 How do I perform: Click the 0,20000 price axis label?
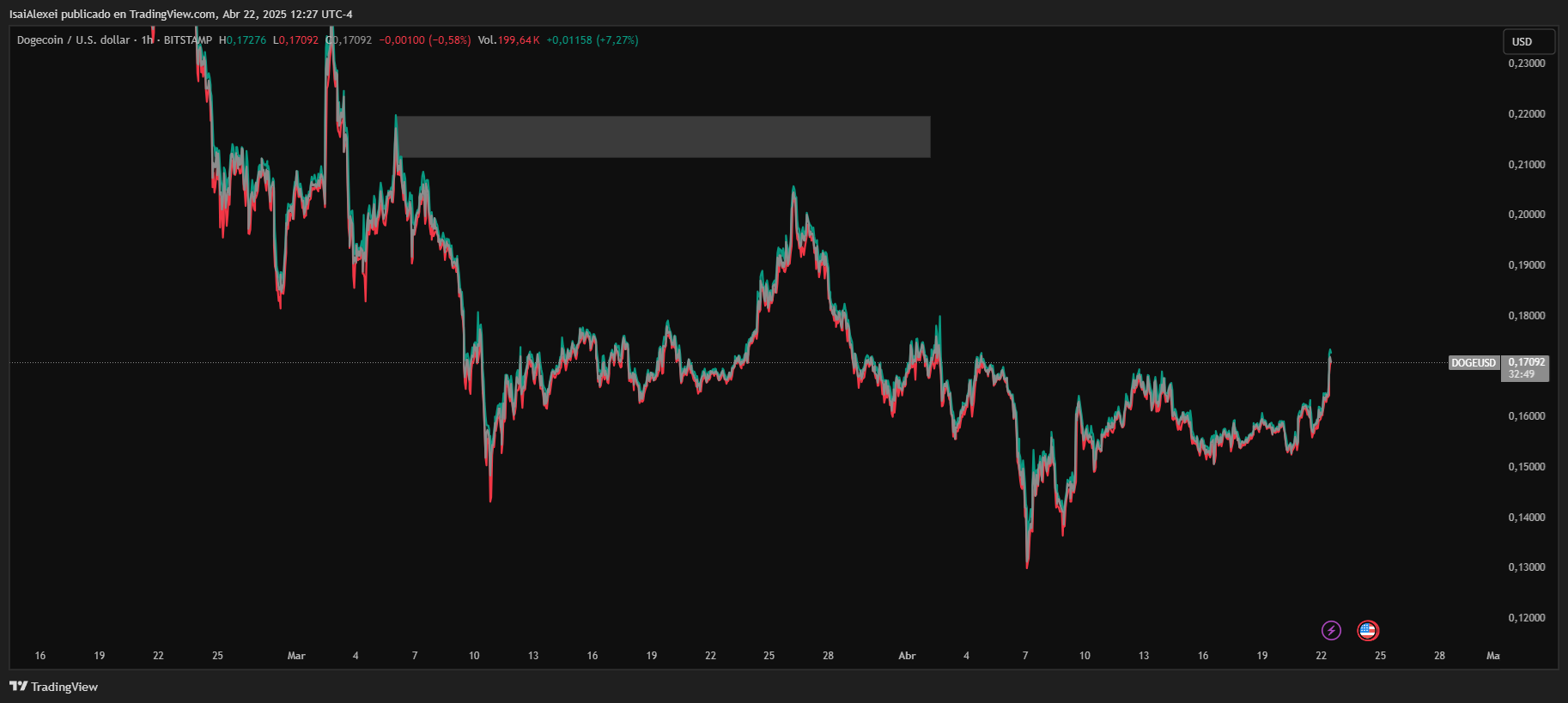click(1526, 215)
